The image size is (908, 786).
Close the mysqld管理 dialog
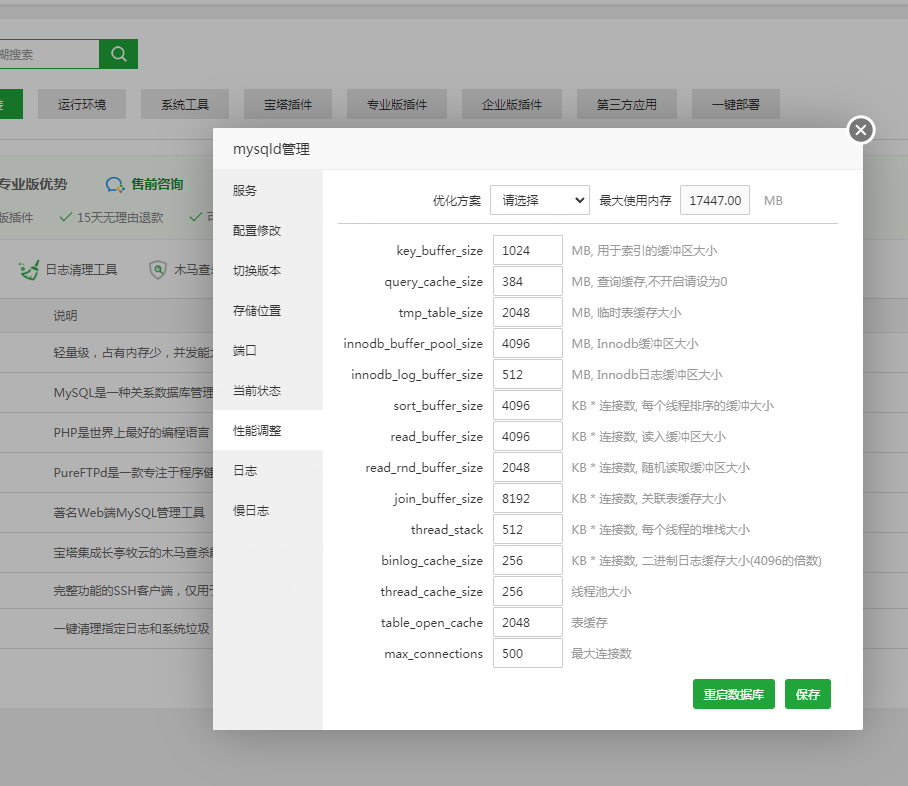click(x=861, y=130)
